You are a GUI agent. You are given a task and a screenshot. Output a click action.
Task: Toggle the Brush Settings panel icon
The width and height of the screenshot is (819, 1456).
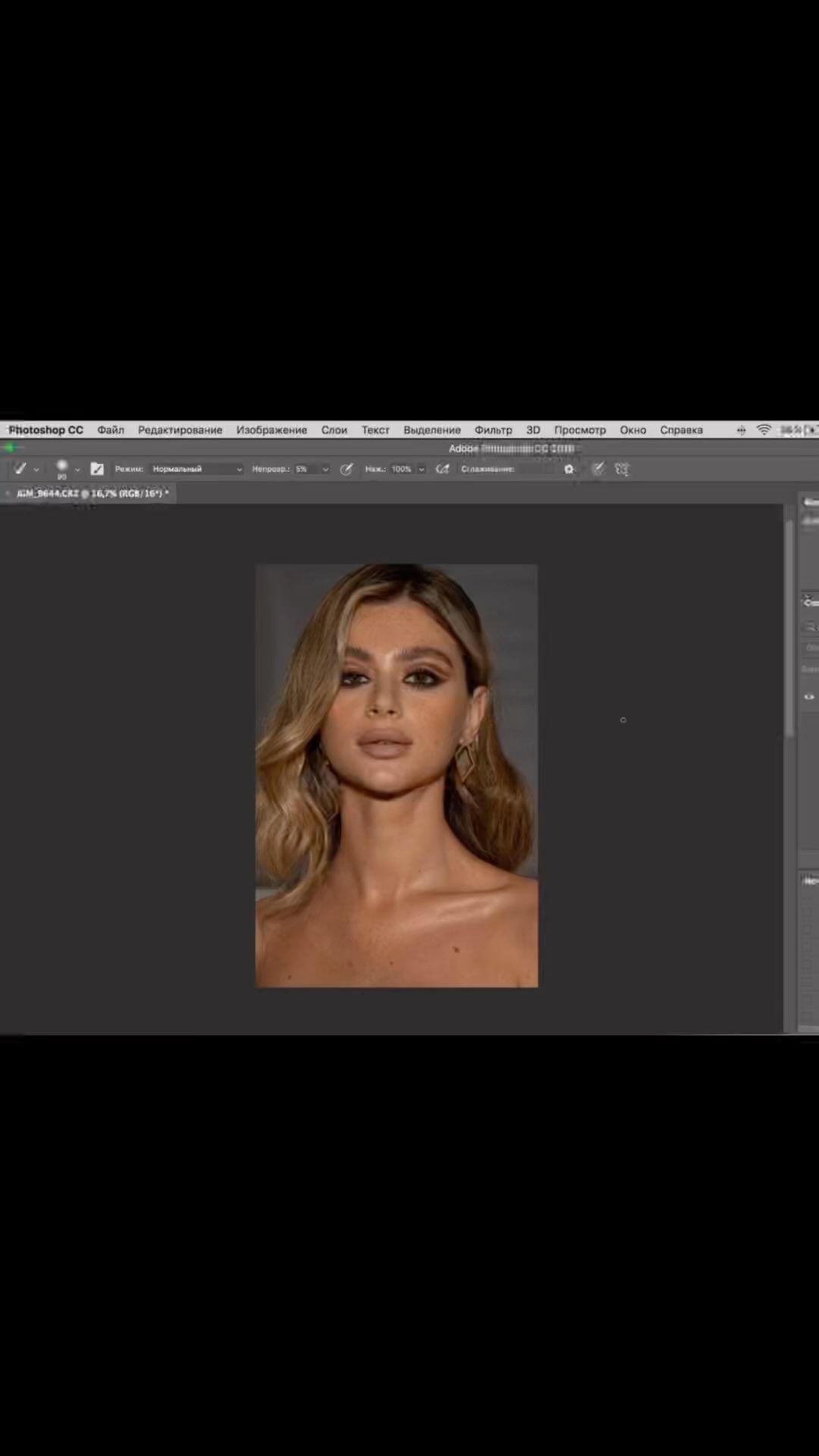(97, 469)
